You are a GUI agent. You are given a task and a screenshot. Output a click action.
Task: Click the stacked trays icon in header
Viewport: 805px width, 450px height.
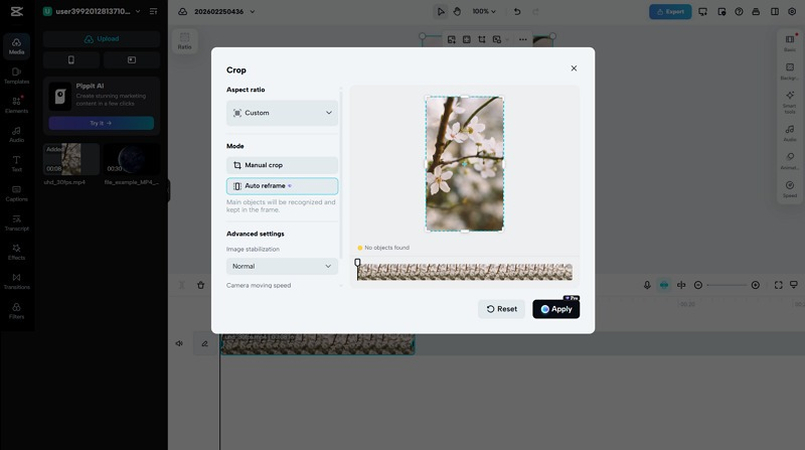point(756,11)
